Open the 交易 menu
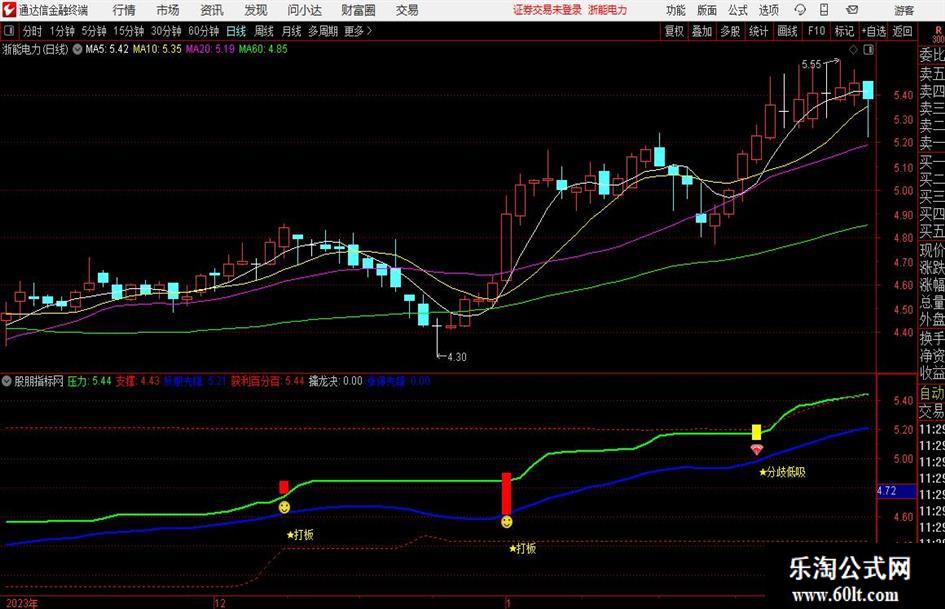This screenshot has width=945, height=609. (x=407, y=10)
